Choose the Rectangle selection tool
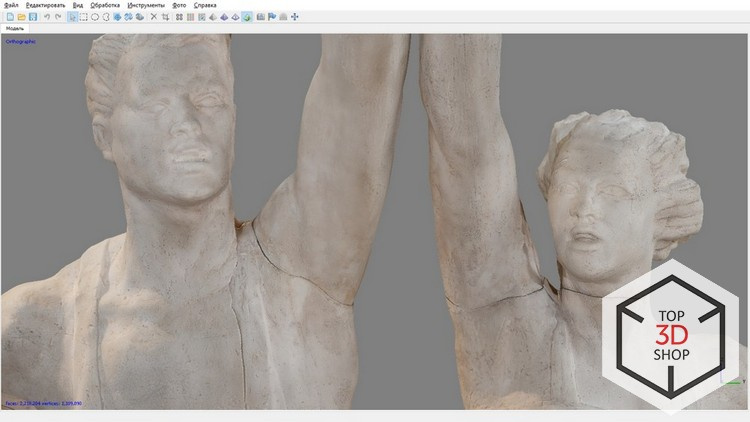Image resolution: width=750 pixels, height=422 pixels. pos(83,17)
